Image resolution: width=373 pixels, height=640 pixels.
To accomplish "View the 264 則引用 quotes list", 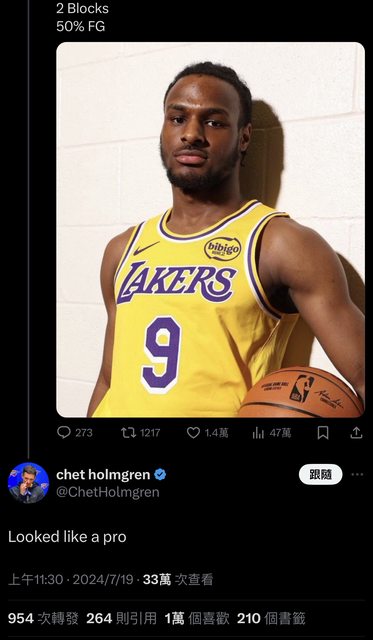I will [122, 618].
